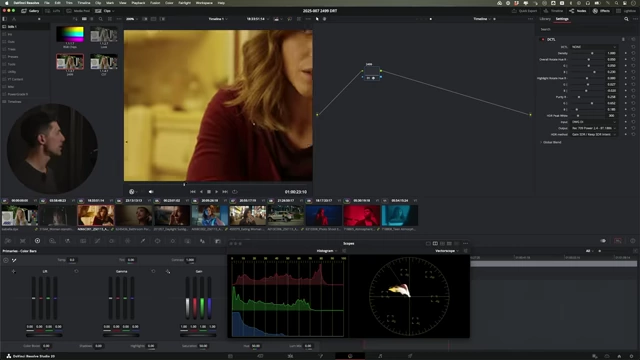The image size is (640, 360).
Task: Open the Power Window palette
Action: 157,241
